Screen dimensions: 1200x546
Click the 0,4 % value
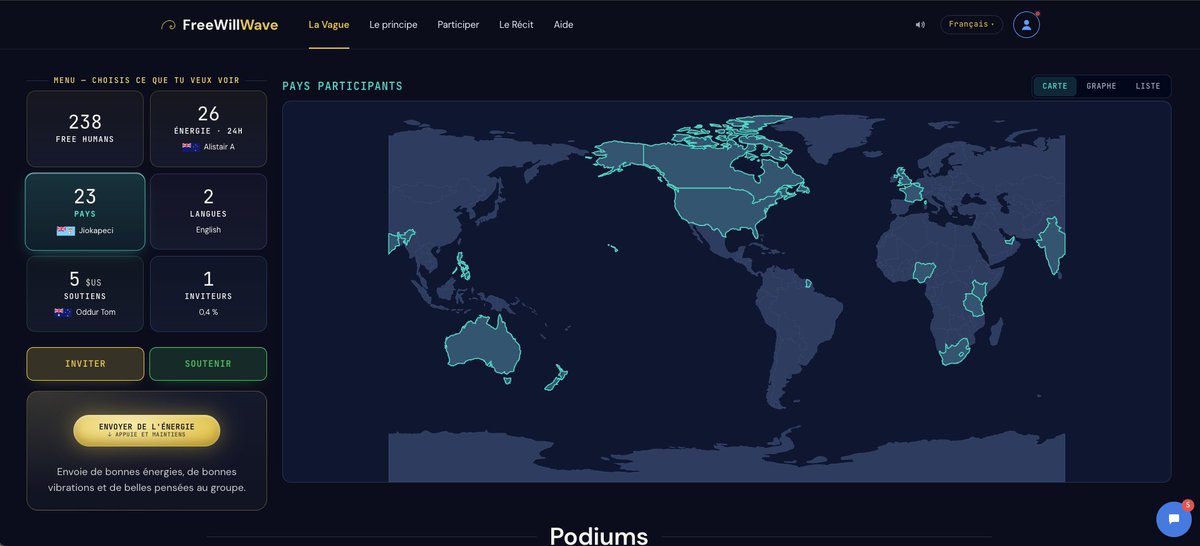(x=208, y=312)
